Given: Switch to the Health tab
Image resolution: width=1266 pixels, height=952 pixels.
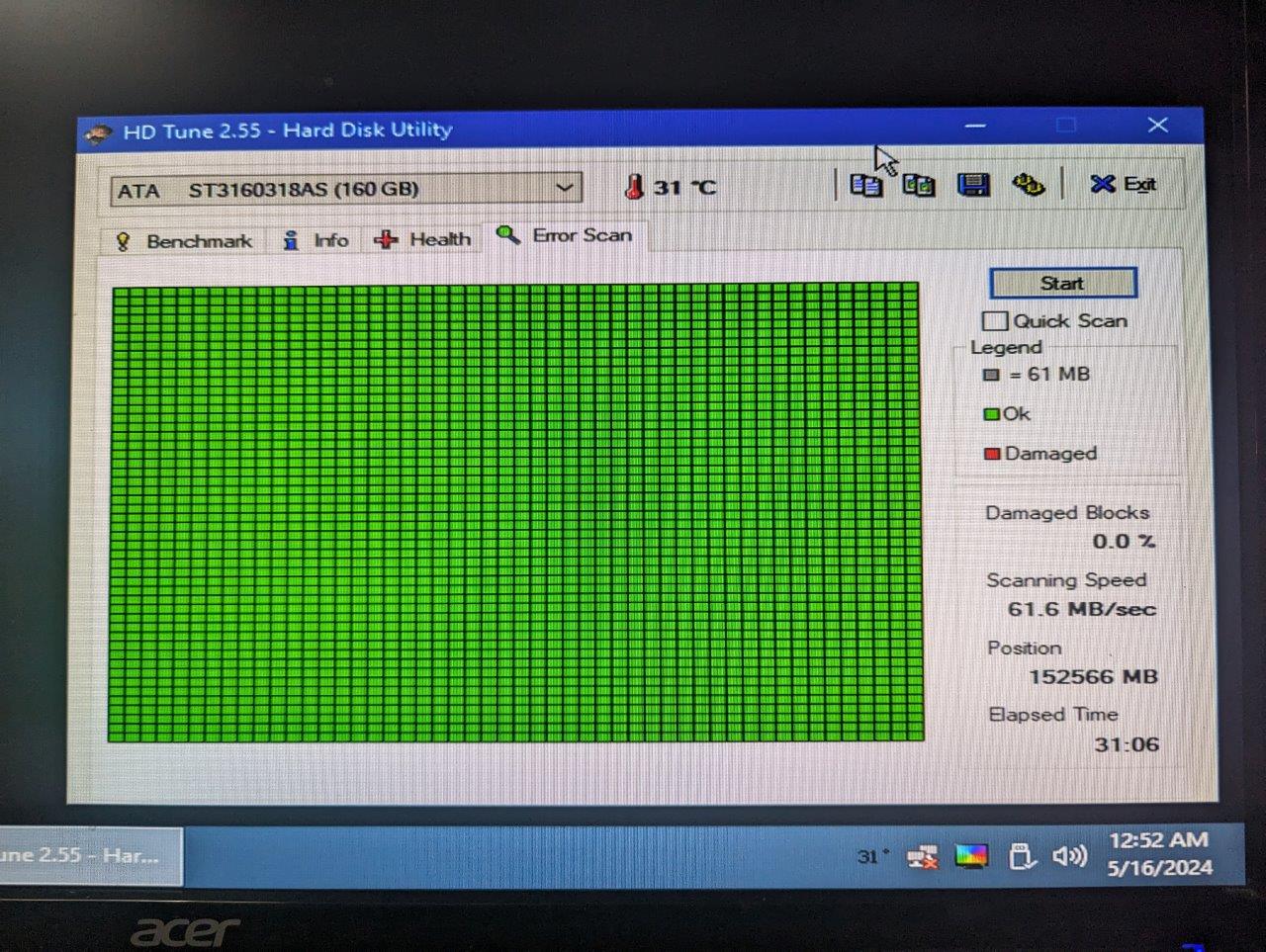Looking at the screenshot, I should (422, 239).
